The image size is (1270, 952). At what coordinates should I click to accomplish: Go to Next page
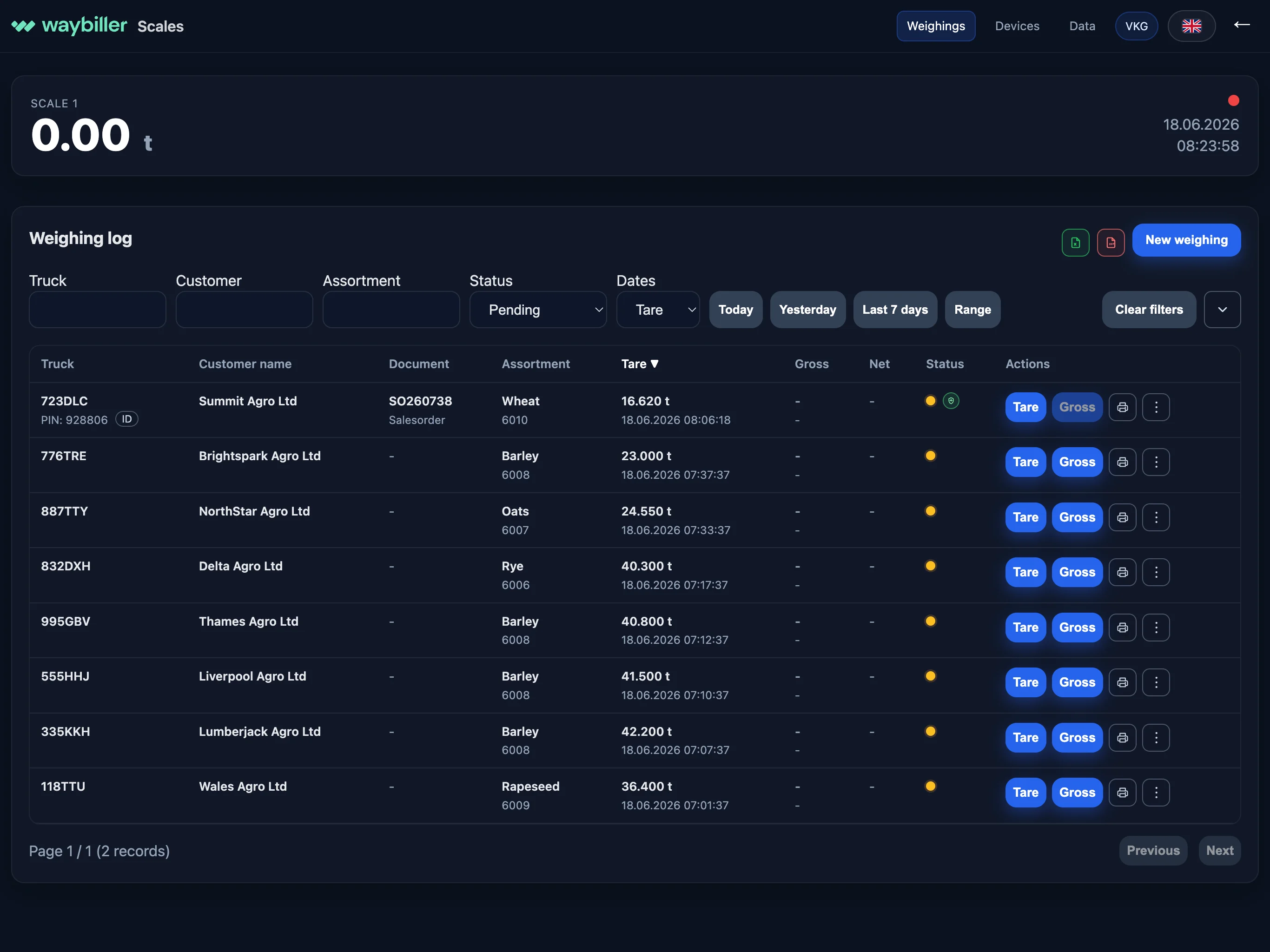tap(1219, 851)
